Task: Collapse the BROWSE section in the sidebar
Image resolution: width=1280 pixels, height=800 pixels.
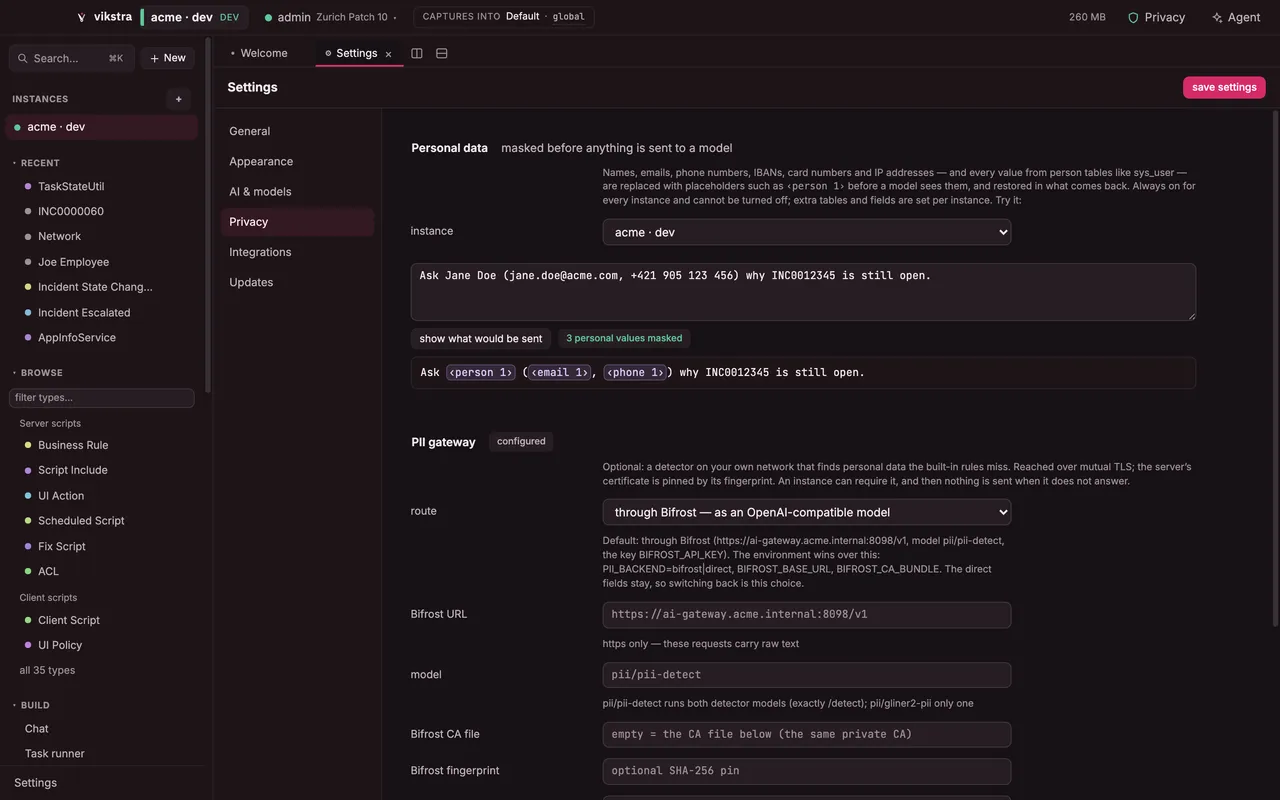Action: tap(37, 373)
